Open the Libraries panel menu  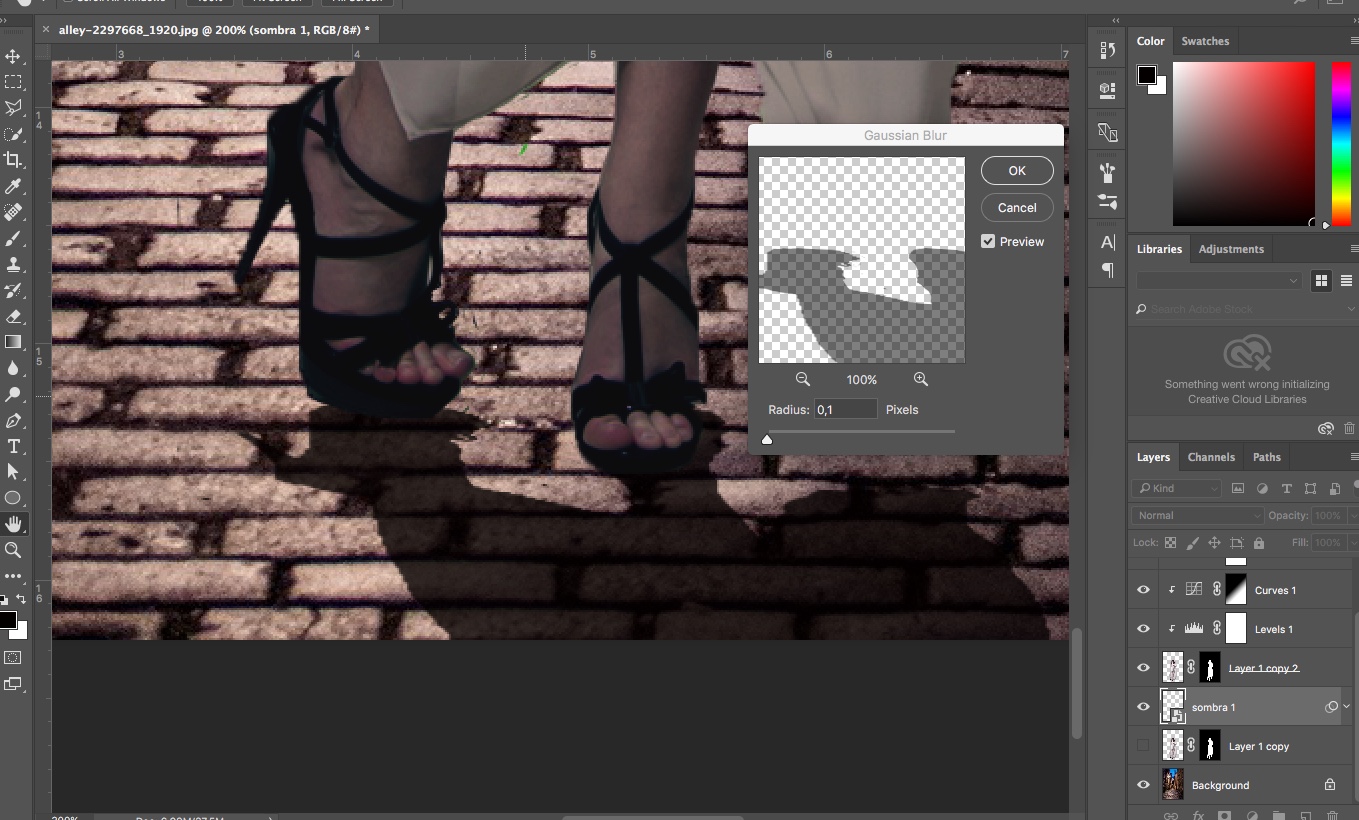(x=1354, y=249)
